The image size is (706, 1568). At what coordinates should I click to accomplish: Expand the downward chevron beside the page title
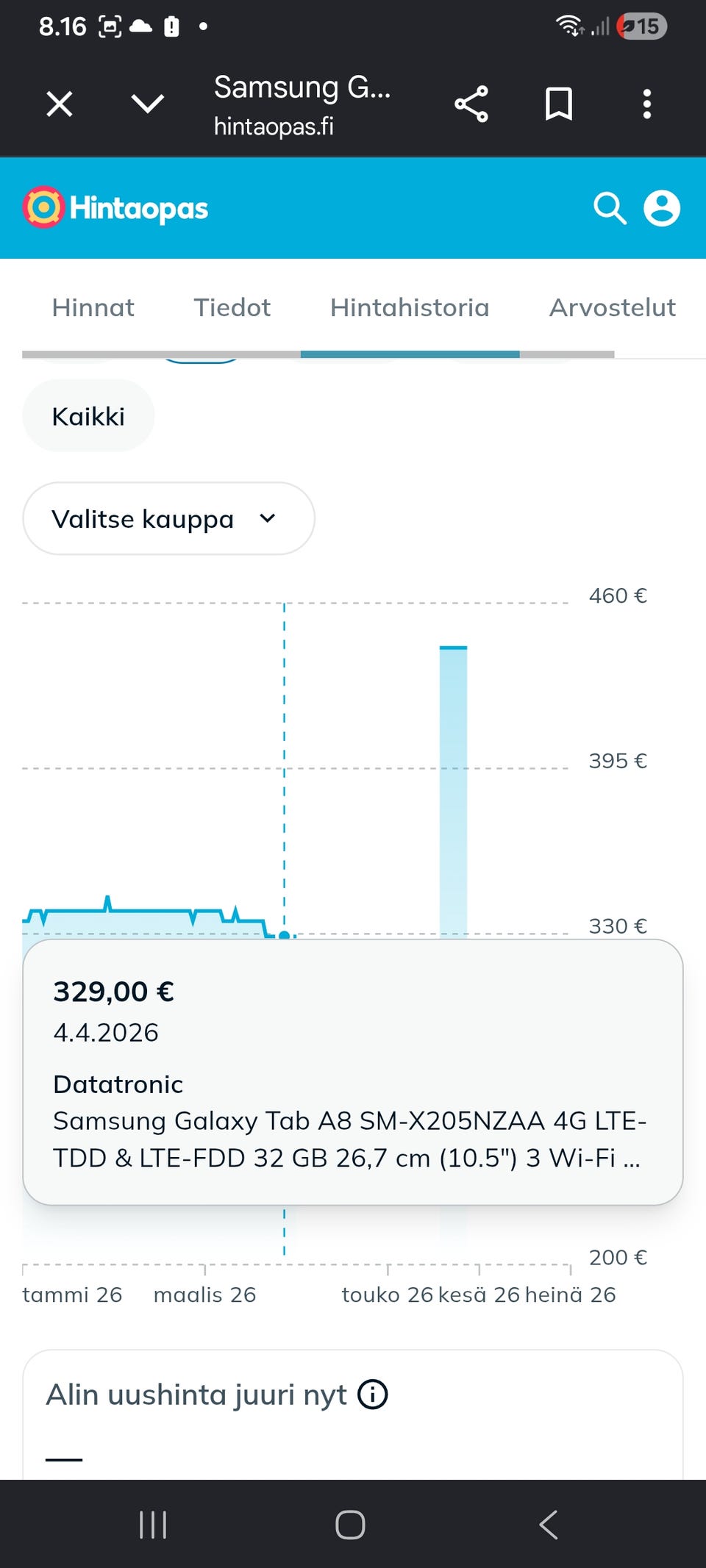[148, 104]
